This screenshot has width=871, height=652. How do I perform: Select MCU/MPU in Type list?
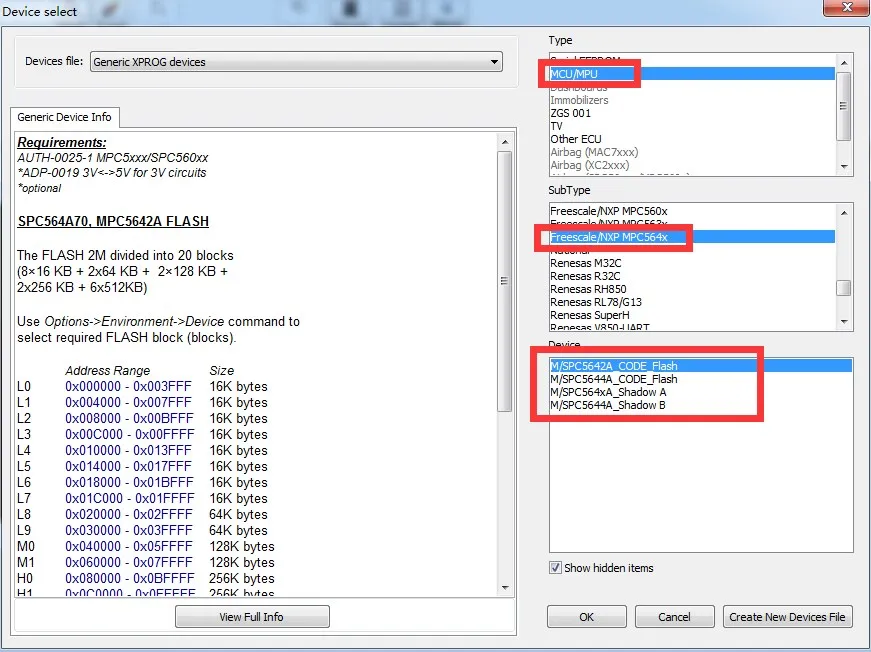point(692,74)
